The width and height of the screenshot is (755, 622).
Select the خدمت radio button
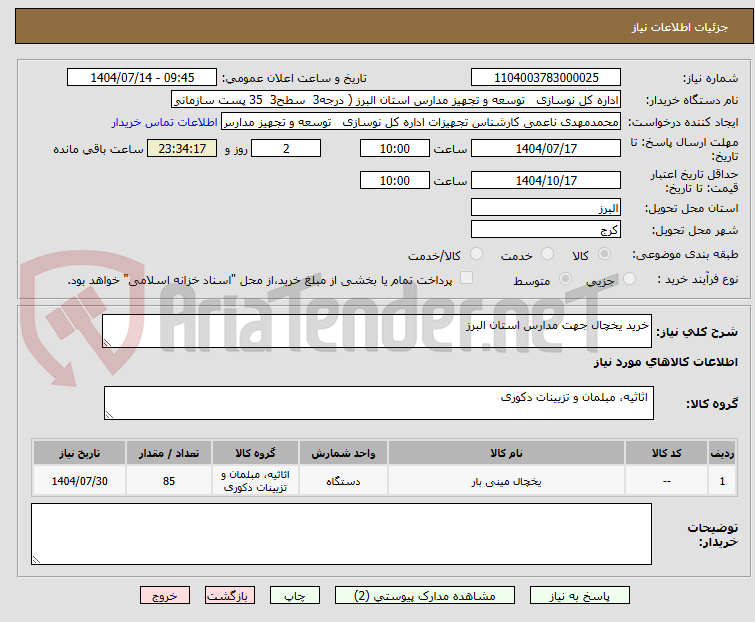click(x=547, y=254)
